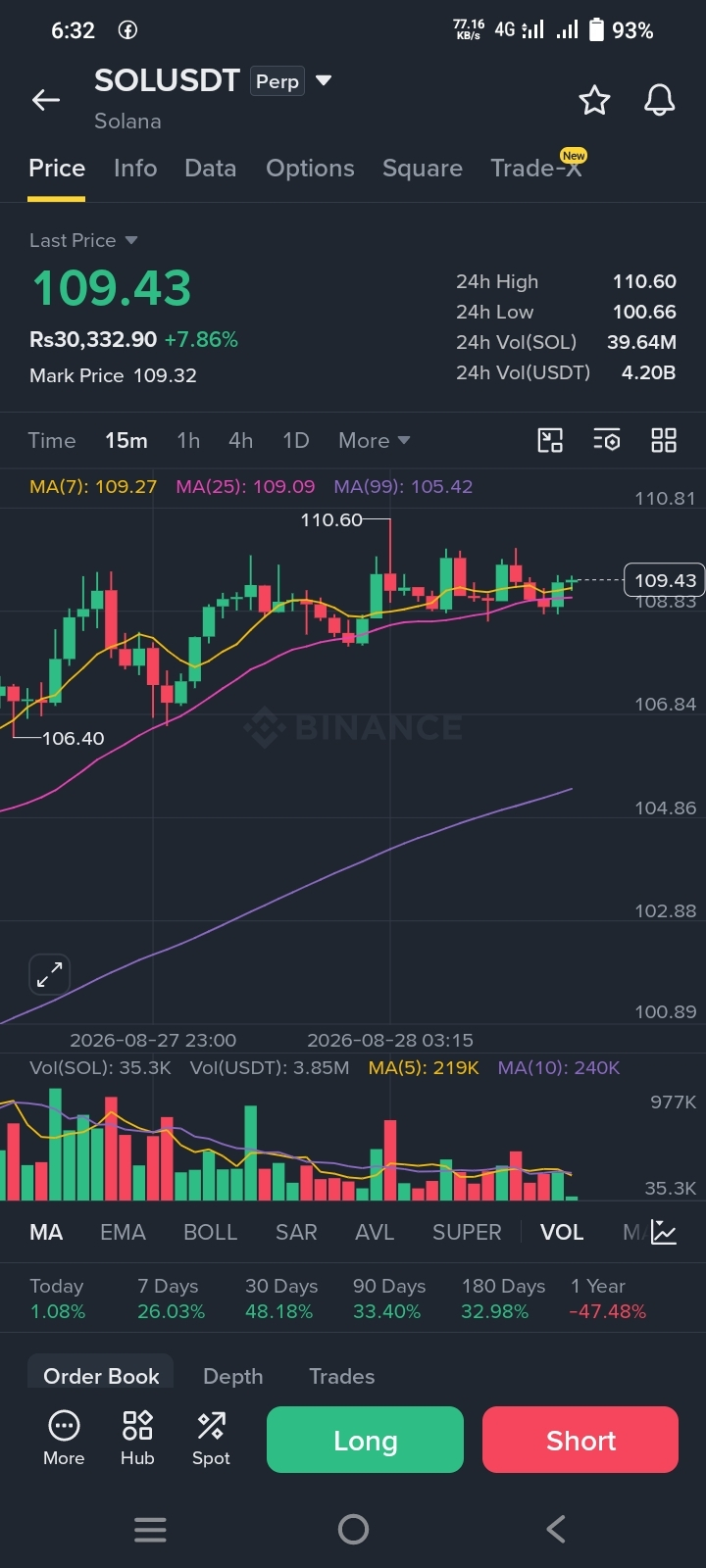706x1568 pixels.
Task: Select the 1D chart interval
Action: [x=296, y=441]
